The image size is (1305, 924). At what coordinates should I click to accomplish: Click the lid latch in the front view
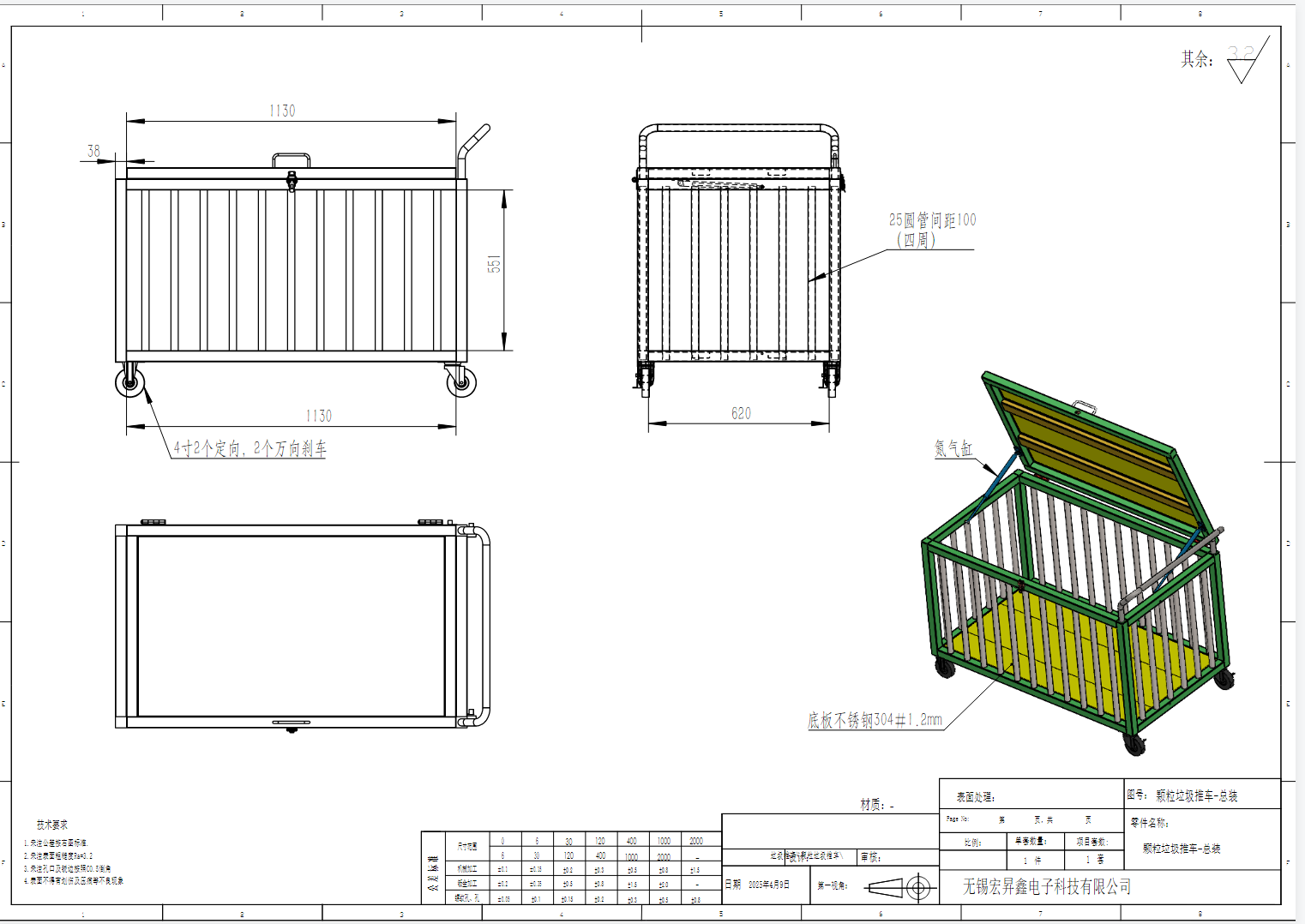tap(292, 181)
